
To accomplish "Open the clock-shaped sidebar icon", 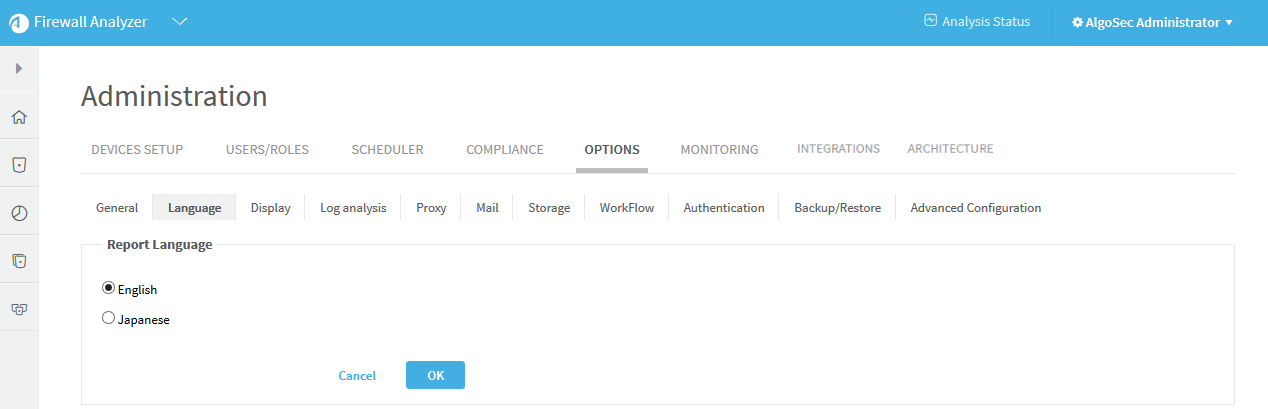I will 19,212.
